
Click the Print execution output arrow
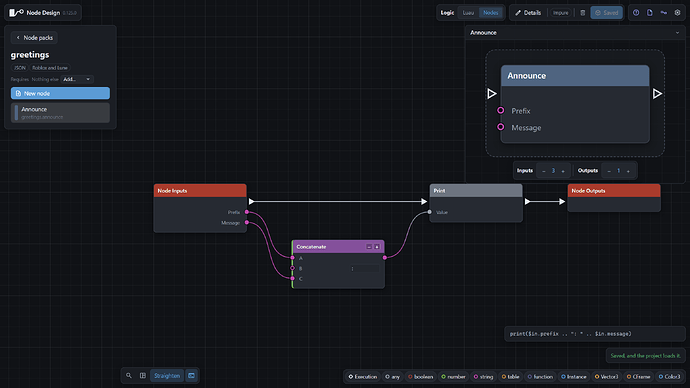click(527, 201)
